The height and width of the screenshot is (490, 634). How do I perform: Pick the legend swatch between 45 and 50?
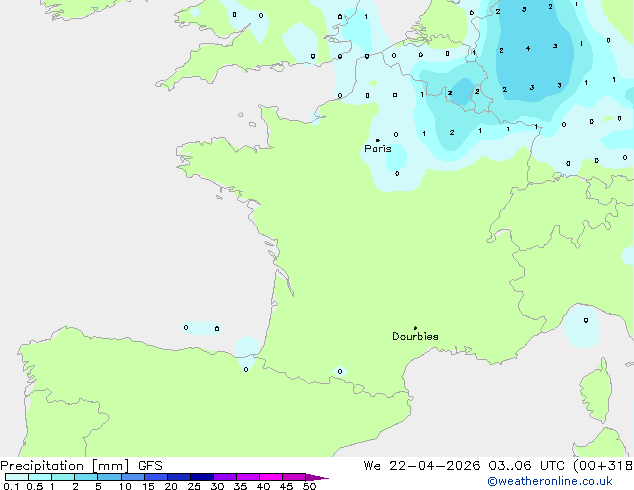tap(294, 477)
